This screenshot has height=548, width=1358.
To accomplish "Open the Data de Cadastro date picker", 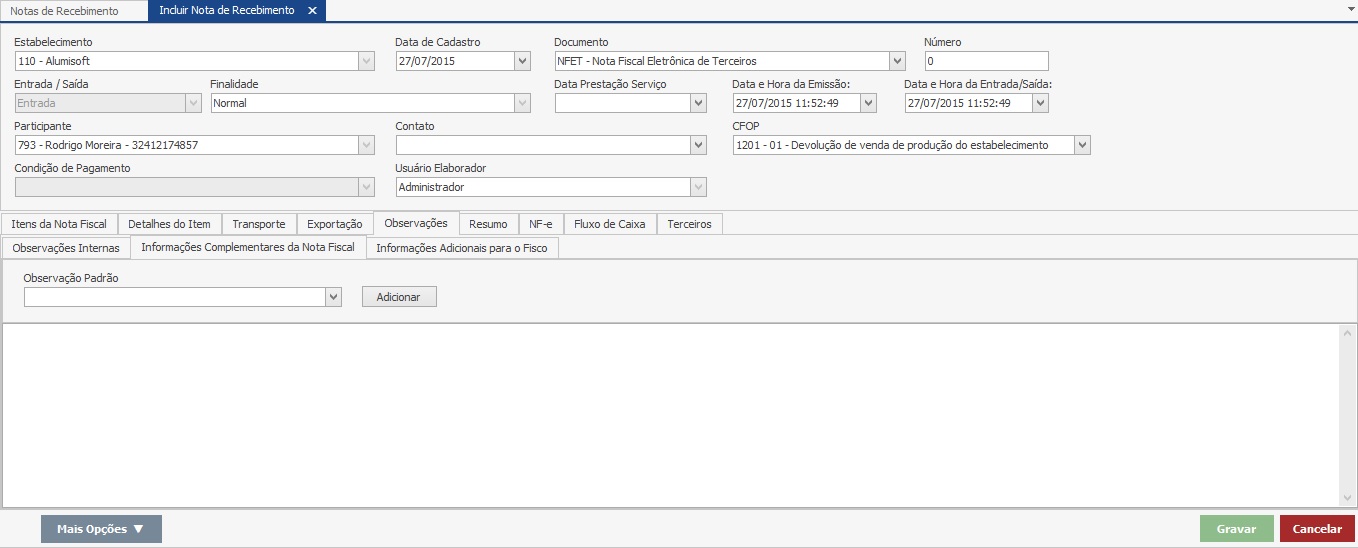I will (522, 61).
